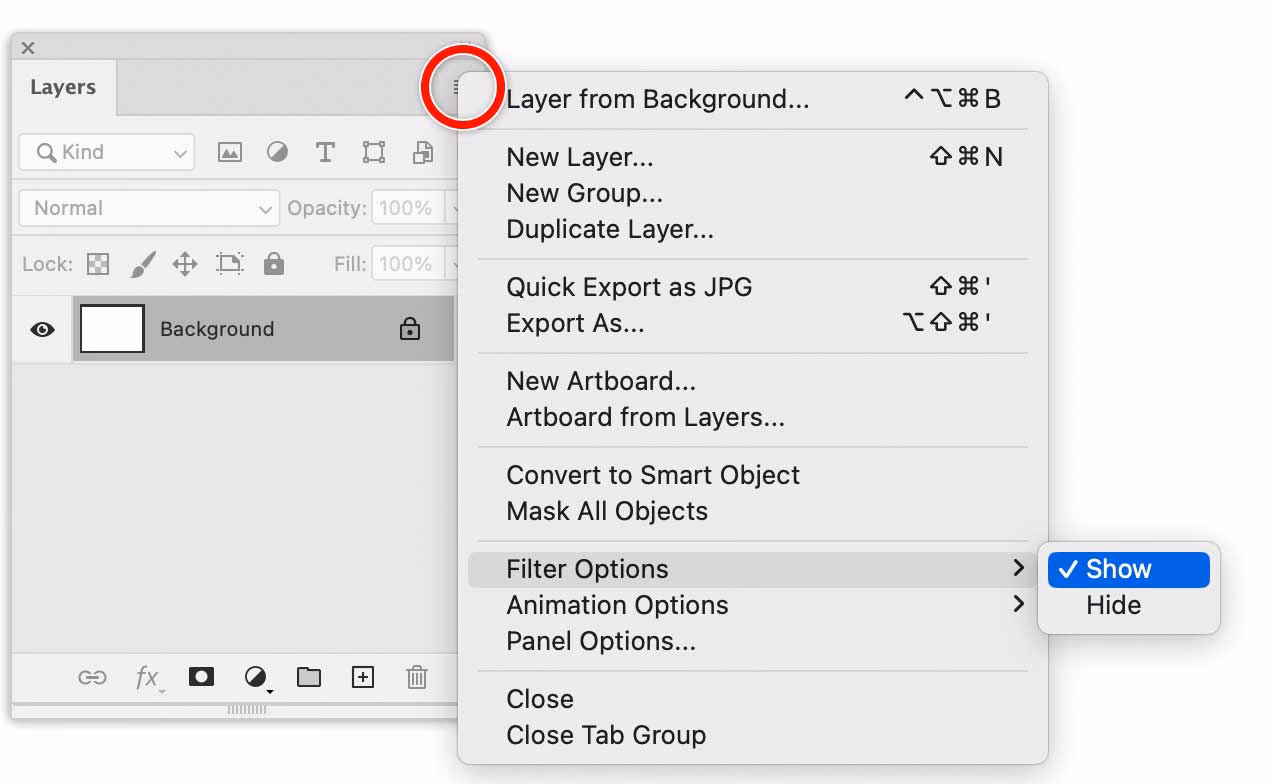1272x784 pixels.
Task: Open the Kind filter dropdown
Action: [x=105, y=152]
